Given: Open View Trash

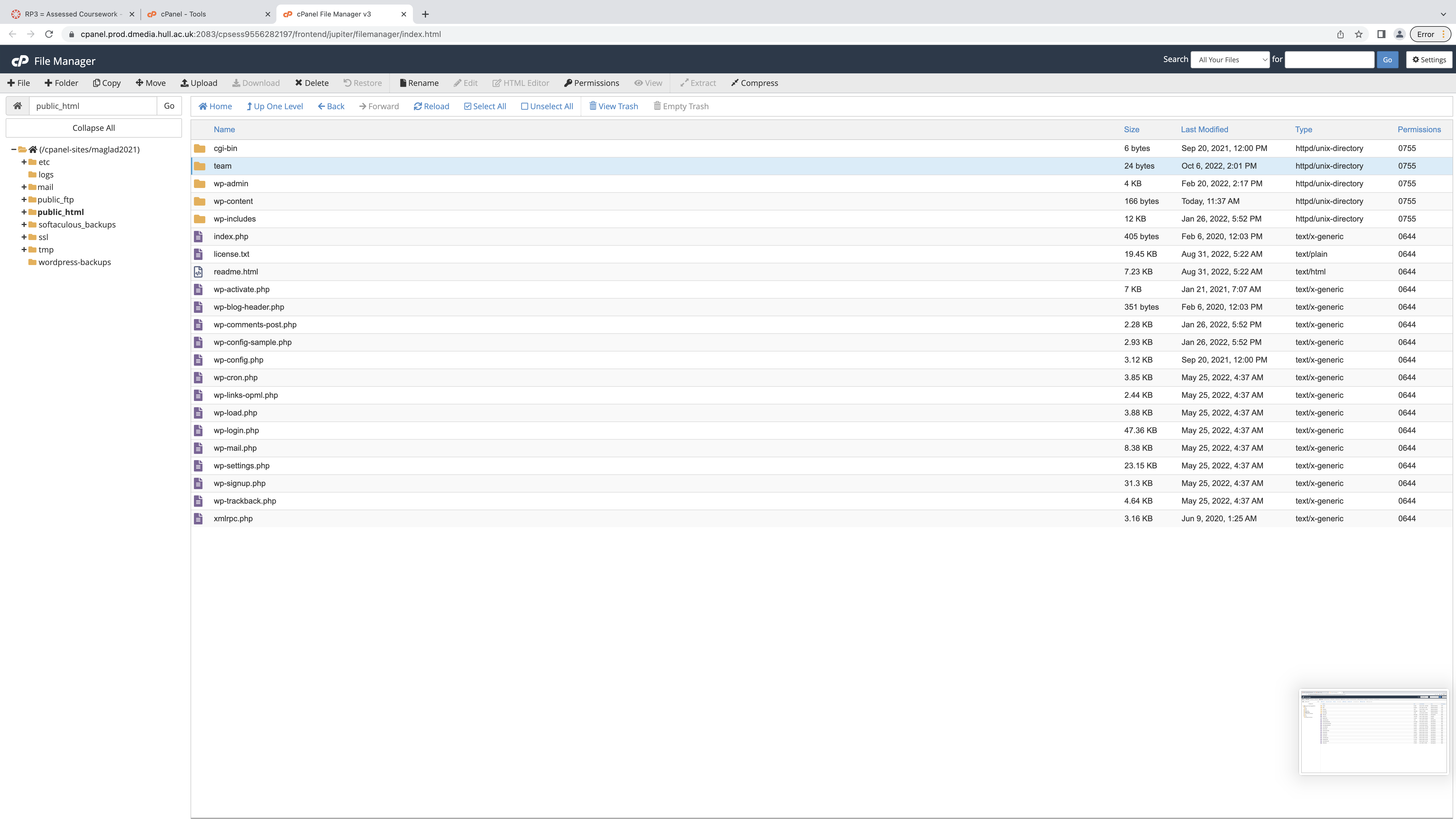Looking at the screenshot, I should coord(614,106).
